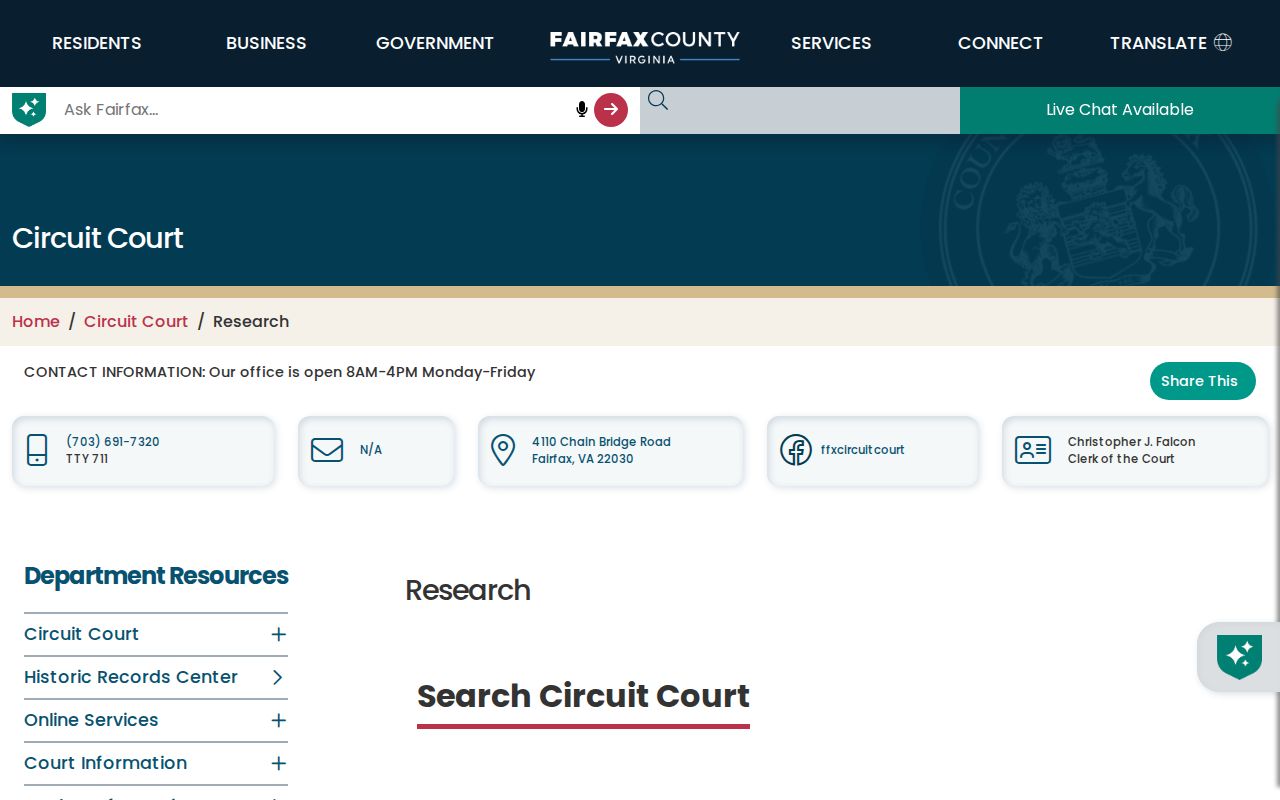
Task: Click the contact information office hours text
Action: click(280, 372)
